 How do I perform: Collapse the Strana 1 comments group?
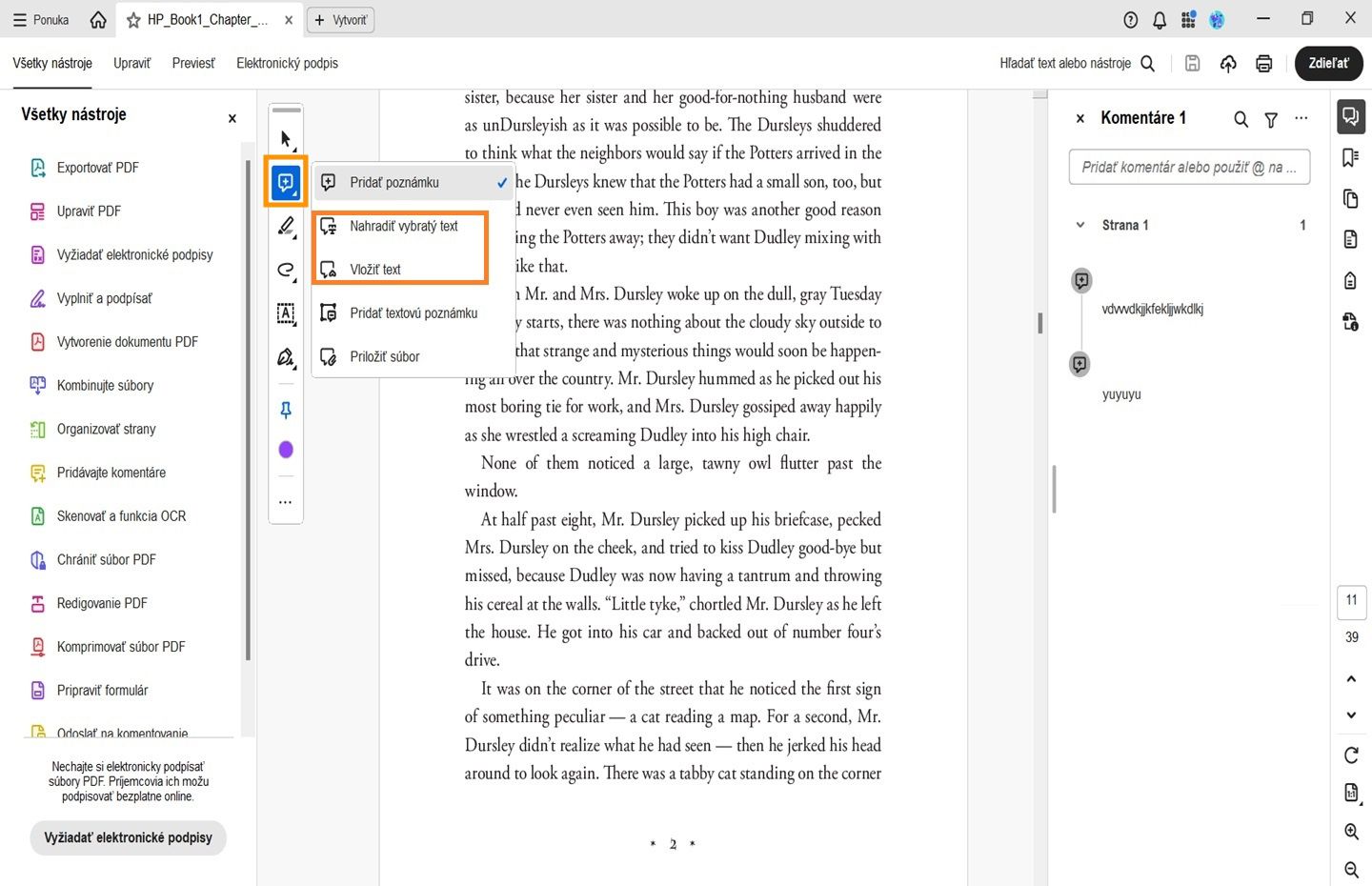pos(1080,225)
